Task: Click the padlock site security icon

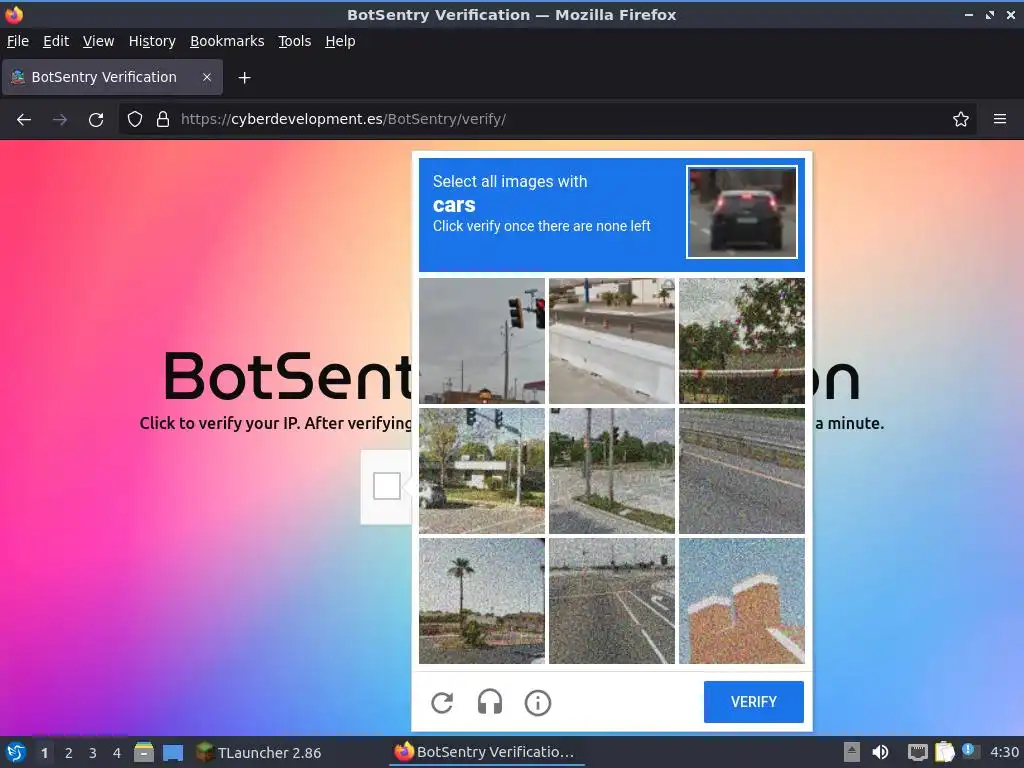Action: (163, 120)
